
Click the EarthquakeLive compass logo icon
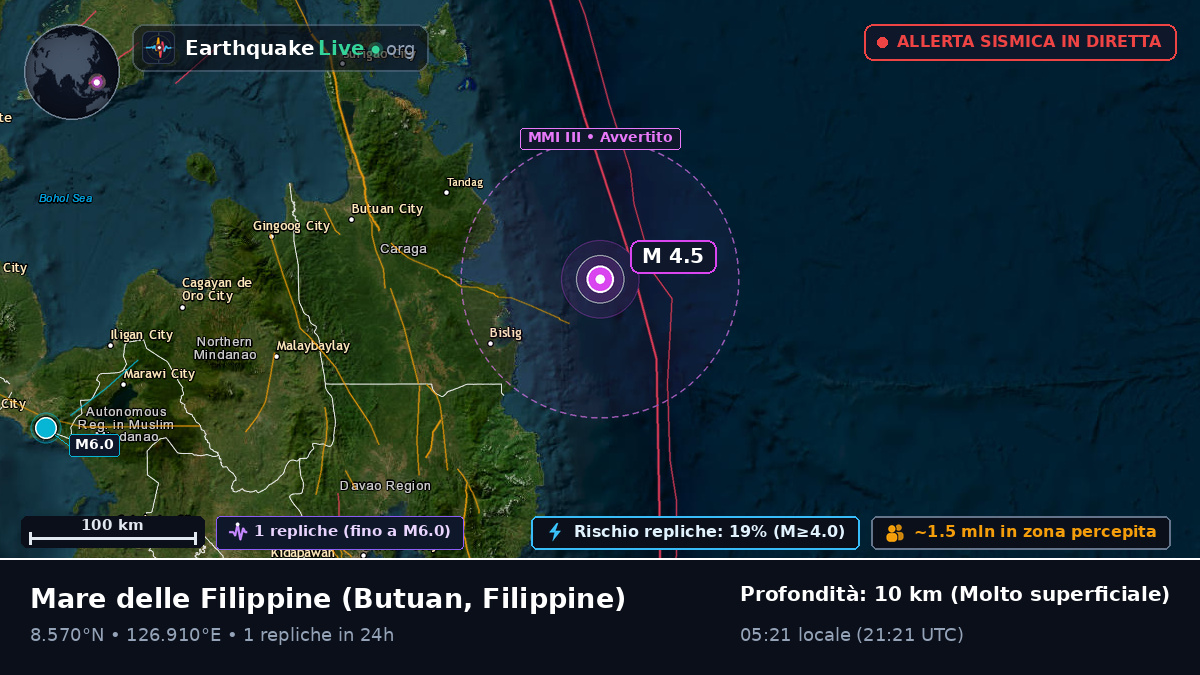(159, 48)
